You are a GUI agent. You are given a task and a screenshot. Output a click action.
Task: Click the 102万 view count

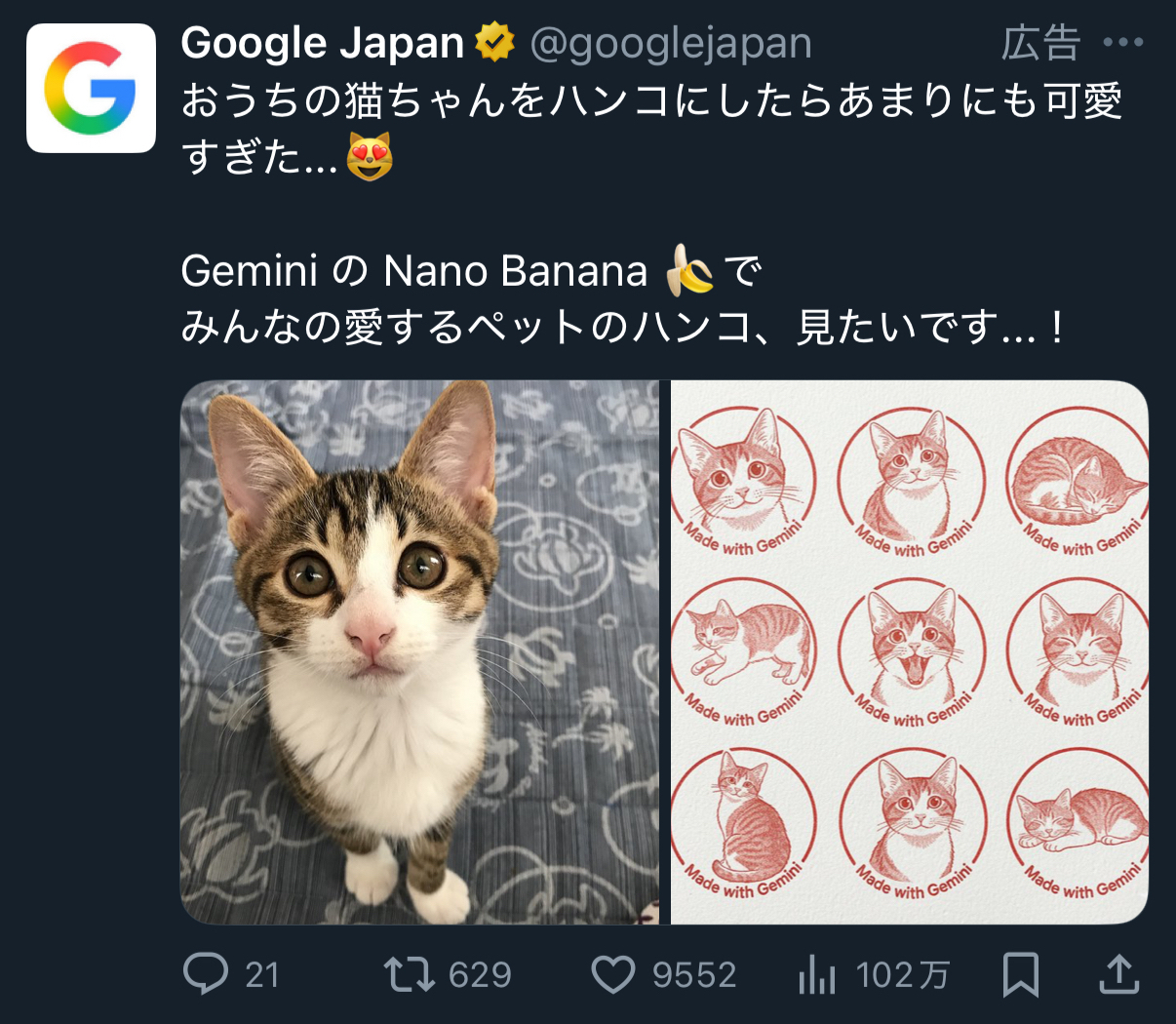pos(902,974)
